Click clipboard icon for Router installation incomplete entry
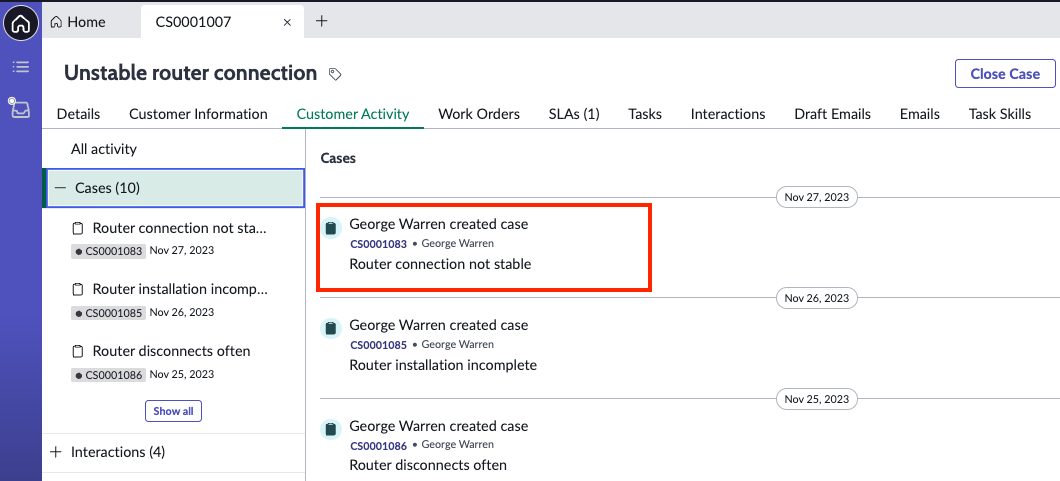The height and width of the screenshot is (481, 1060). (x=330, y=328)
